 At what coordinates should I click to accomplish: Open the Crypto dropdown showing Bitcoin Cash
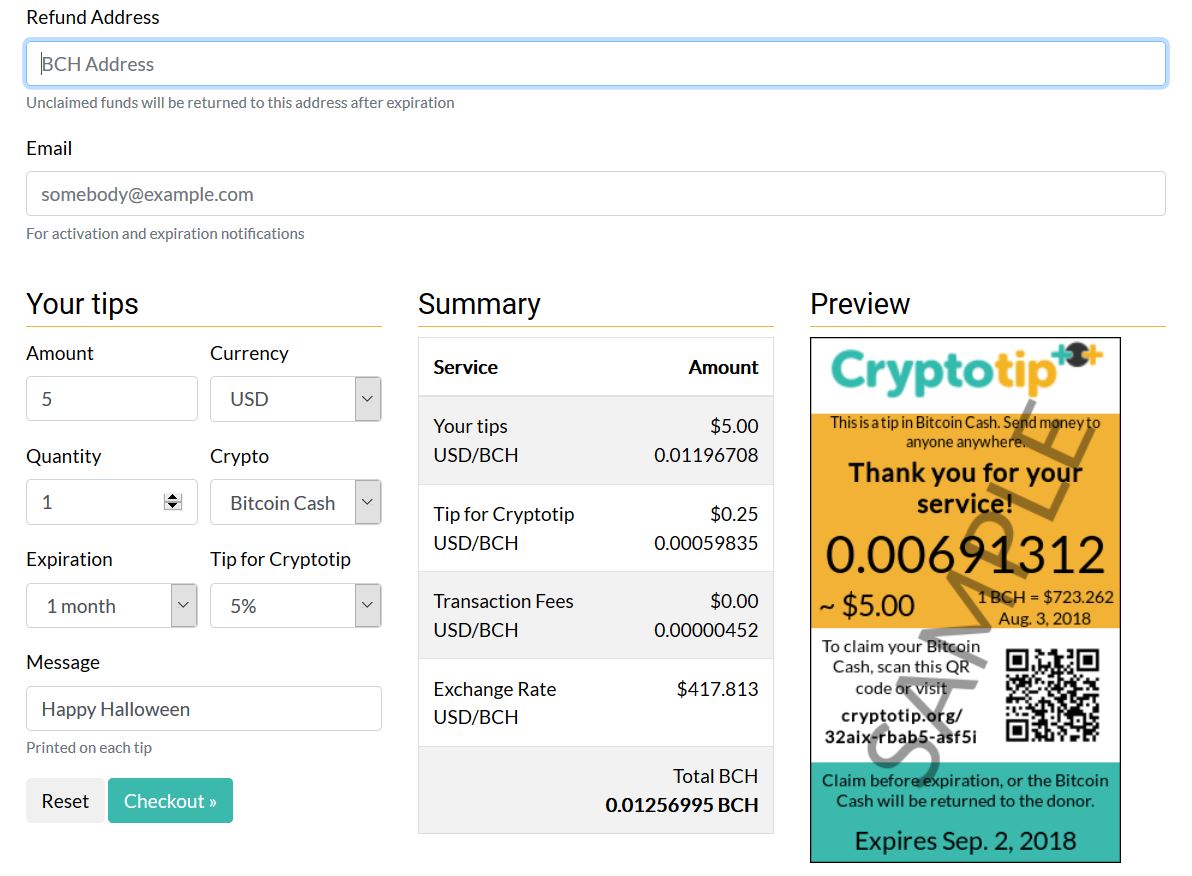click(296, 502)
